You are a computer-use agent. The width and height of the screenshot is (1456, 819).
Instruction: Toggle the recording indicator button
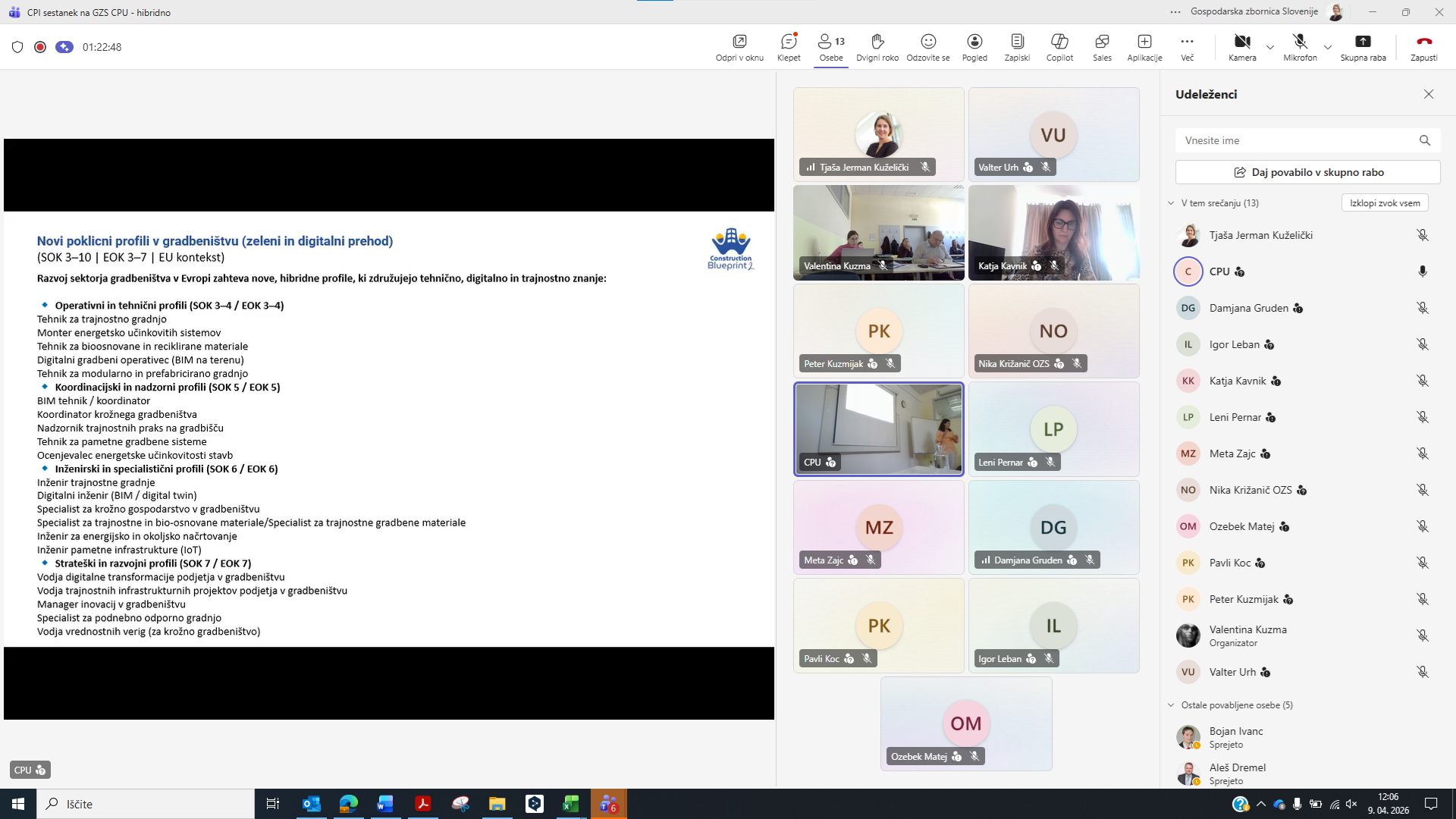tap(40, 47)
